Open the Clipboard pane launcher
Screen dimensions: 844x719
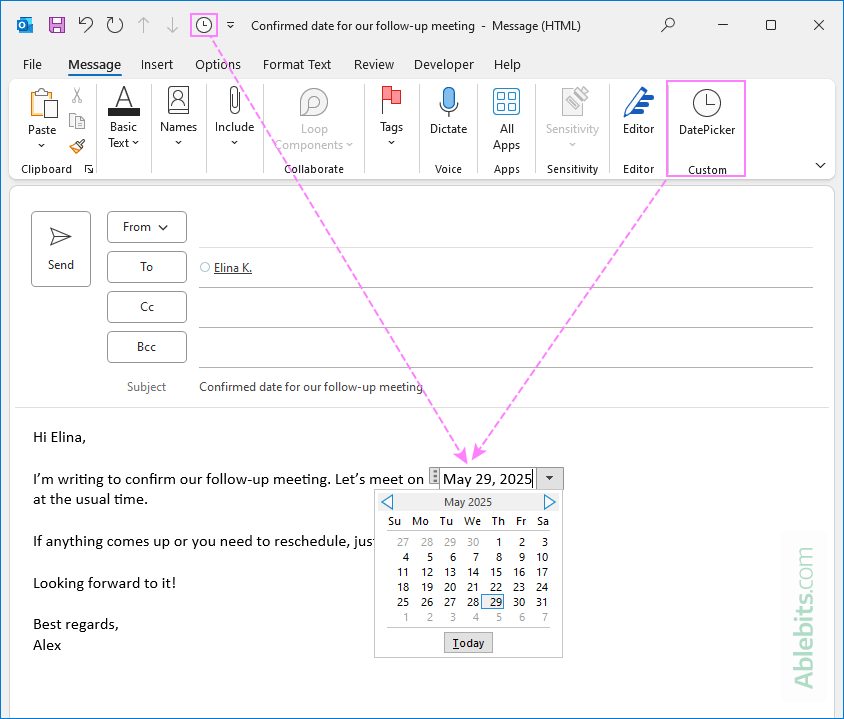coord(89,170)
